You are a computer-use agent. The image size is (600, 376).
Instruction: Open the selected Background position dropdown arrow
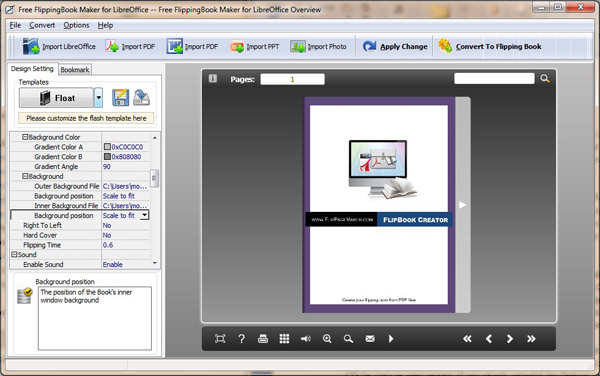(x=144, y=215)
